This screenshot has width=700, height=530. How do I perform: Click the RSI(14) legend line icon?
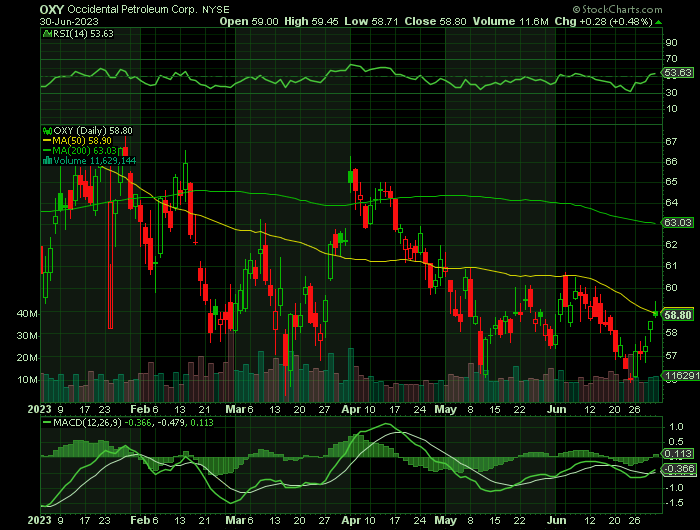pos(47,33)
